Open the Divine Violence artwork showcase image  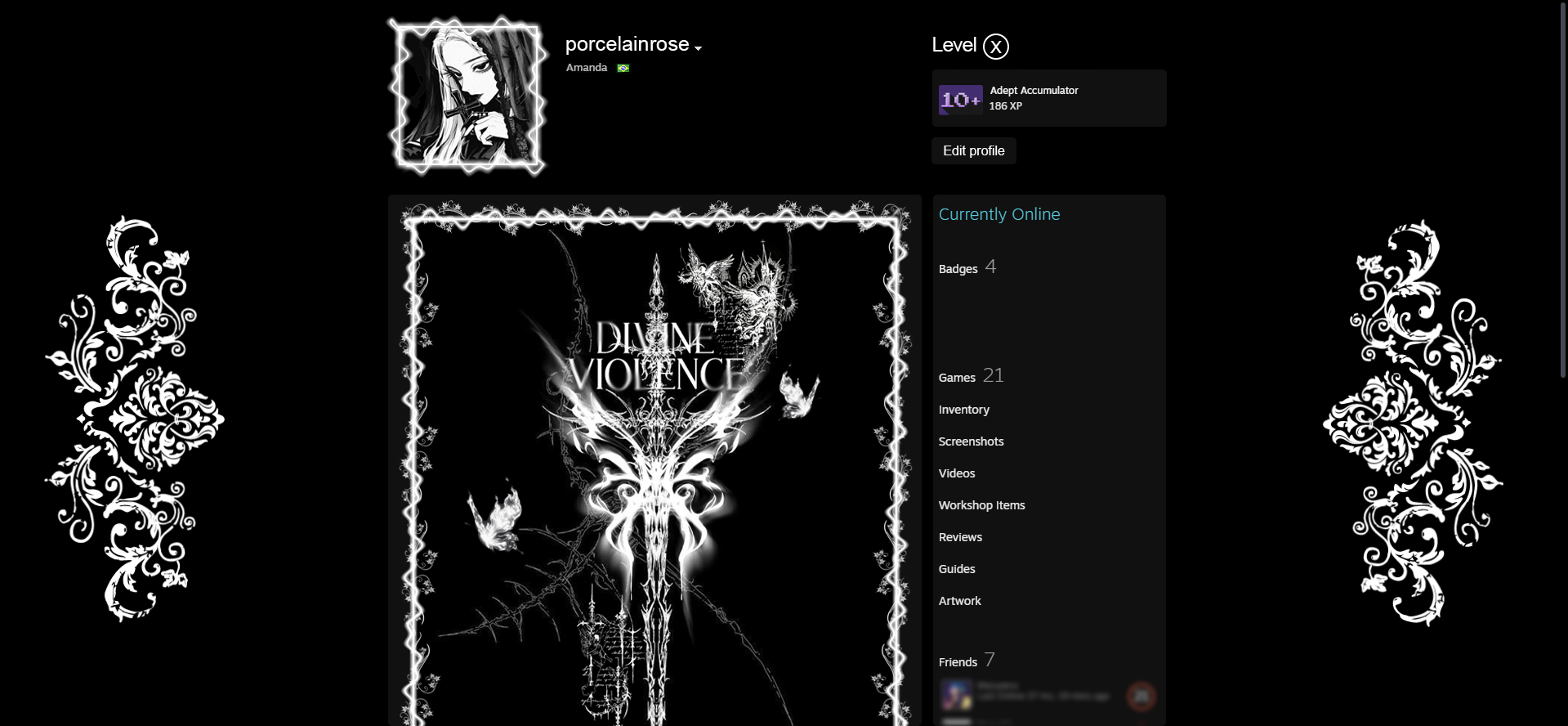654,464
